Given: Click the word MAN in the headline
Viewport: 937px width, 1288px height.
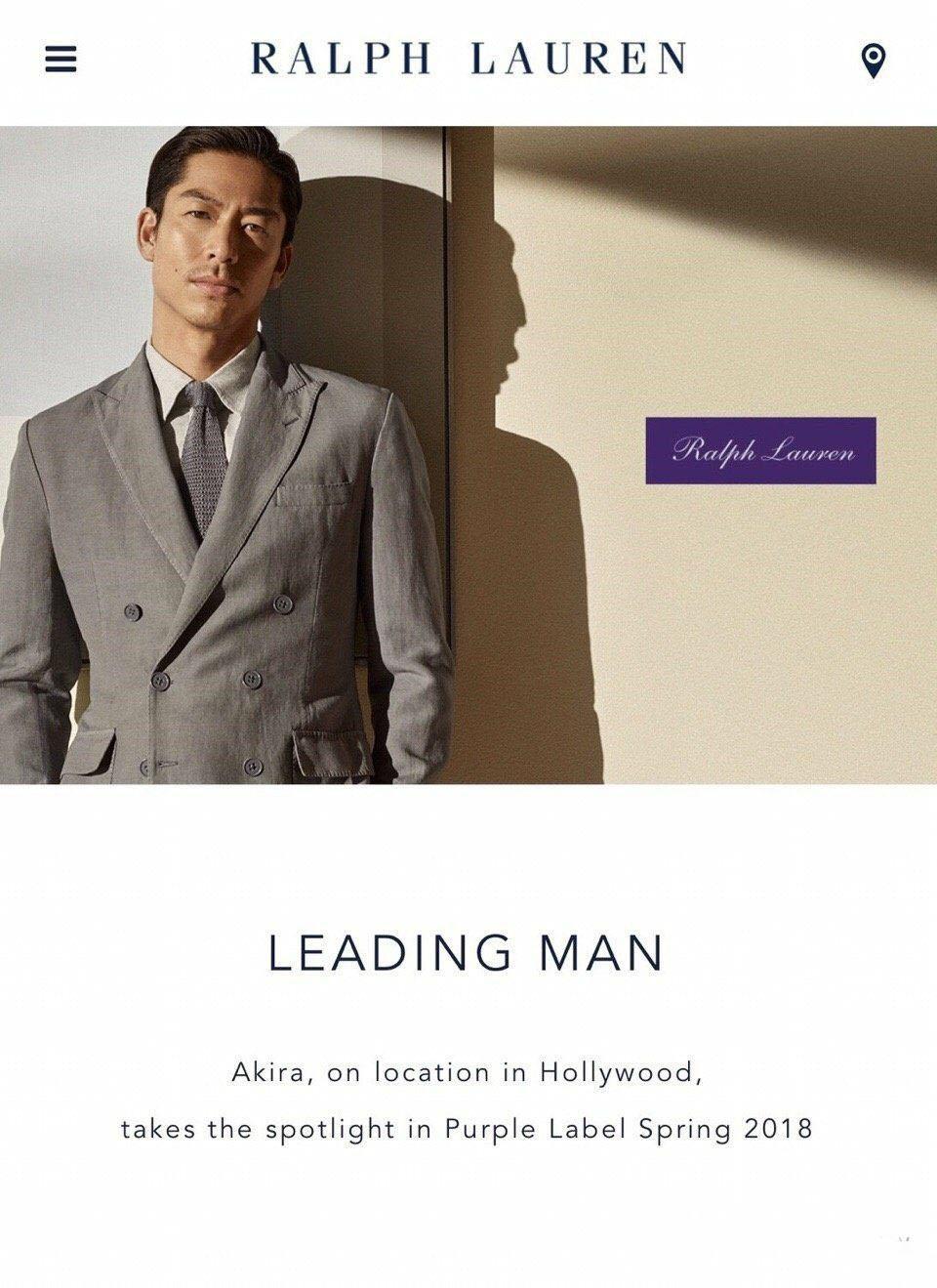Looking at the screenshot, I should [x=602, y=953].
